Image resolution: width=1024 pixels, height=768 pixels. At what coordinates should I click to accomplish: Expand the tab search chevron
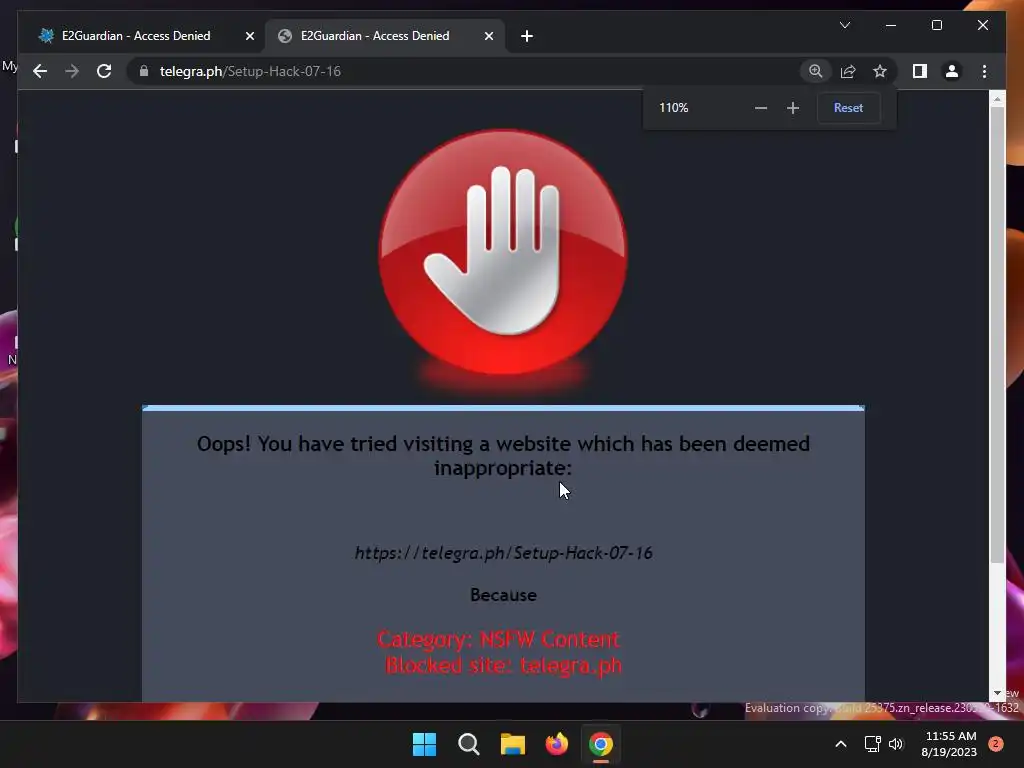click(x=844, y=25)
